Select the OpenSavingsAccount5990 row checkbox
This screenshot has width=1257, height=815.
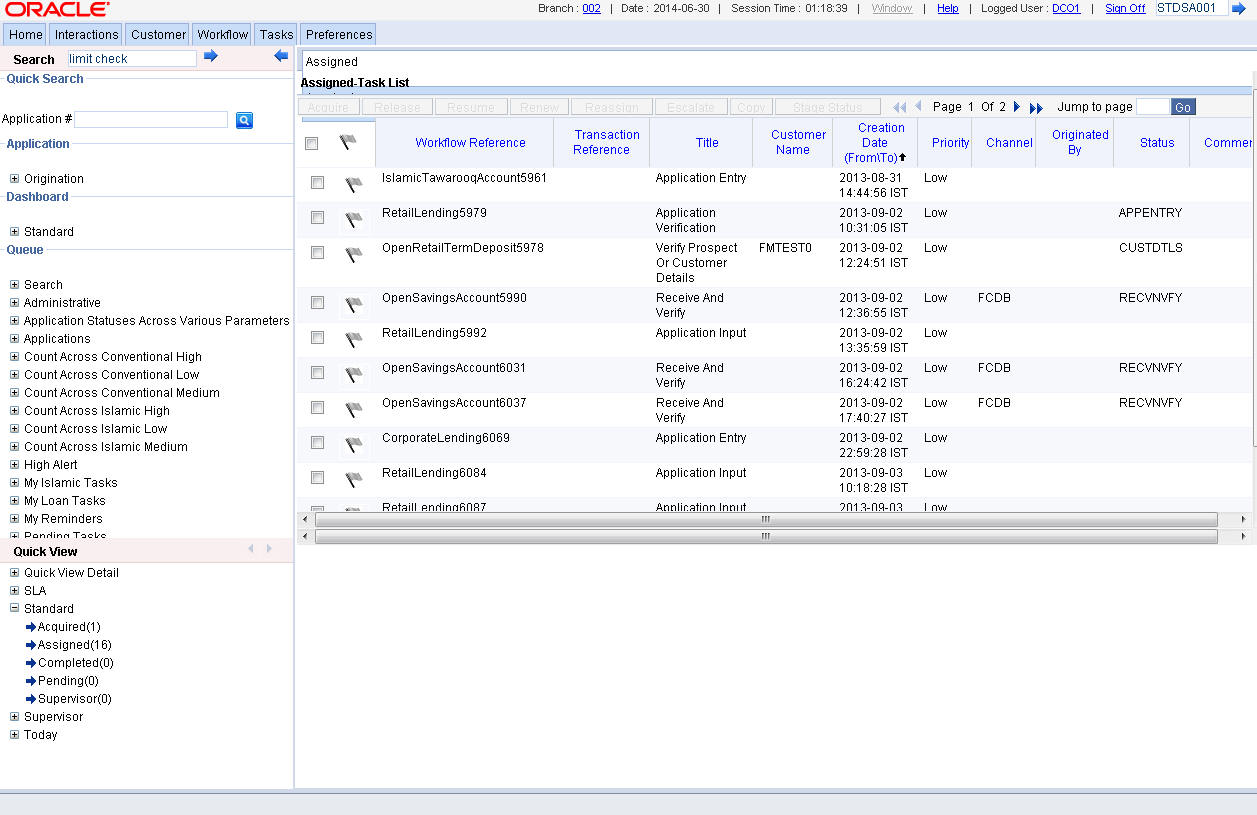click(317, 303)
